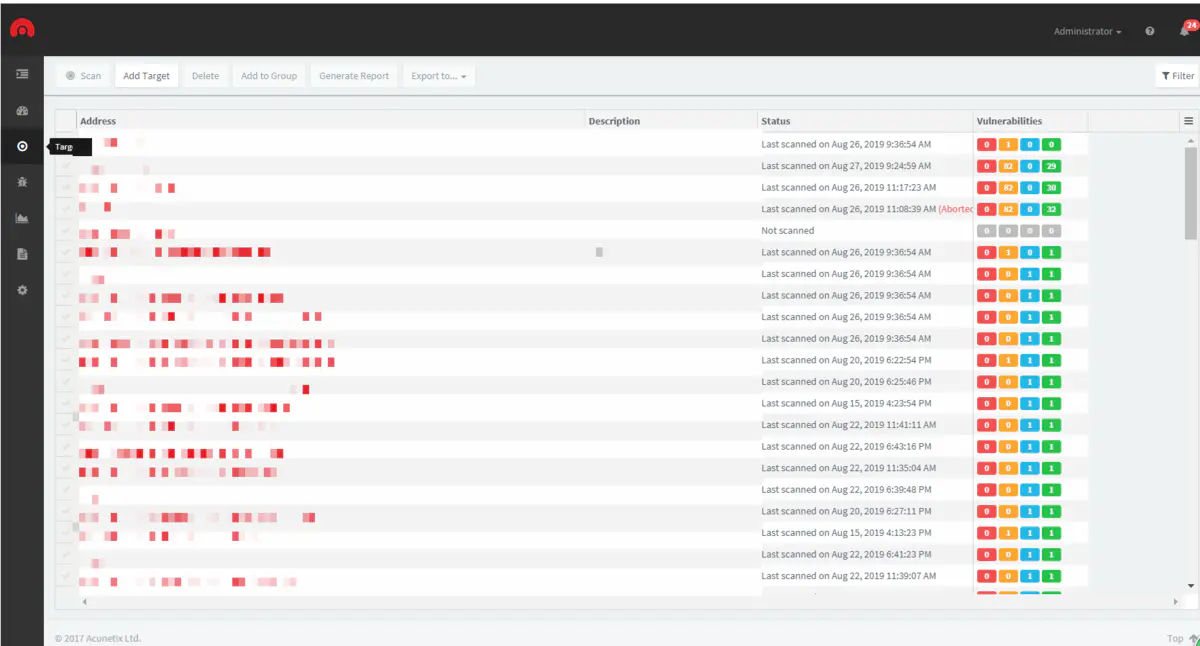Check the row scanned Aug 27, 2019 9:24:59 AM
Image resolution: width=1200 pixels, height=646 pixels.
[x=66, y=166]
